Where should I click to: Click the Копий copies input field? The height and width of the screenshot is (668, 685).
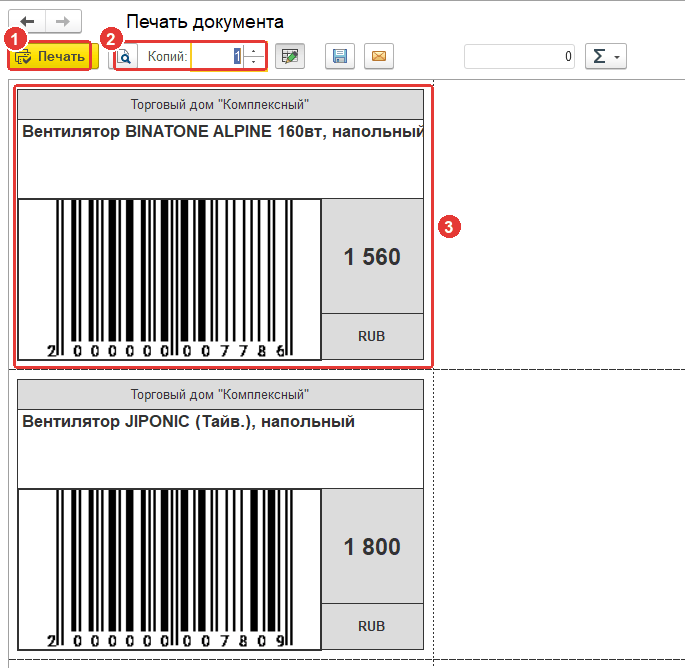click(x=216, y=56)
